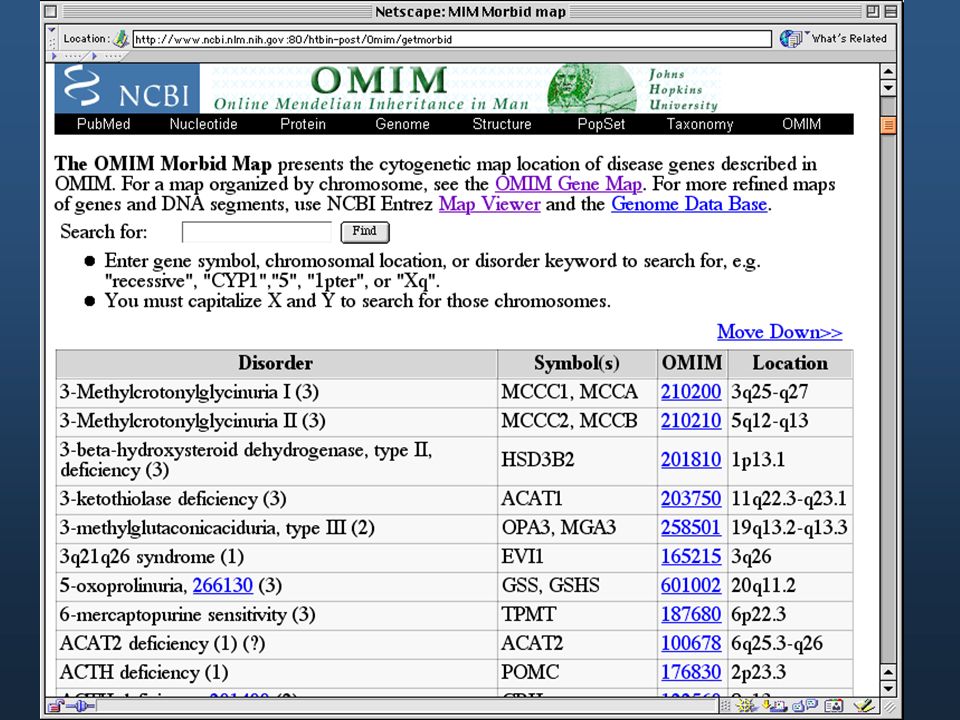Click the page proxy bookmark icon beside Location
960x720 pixels.
(121, 39)
